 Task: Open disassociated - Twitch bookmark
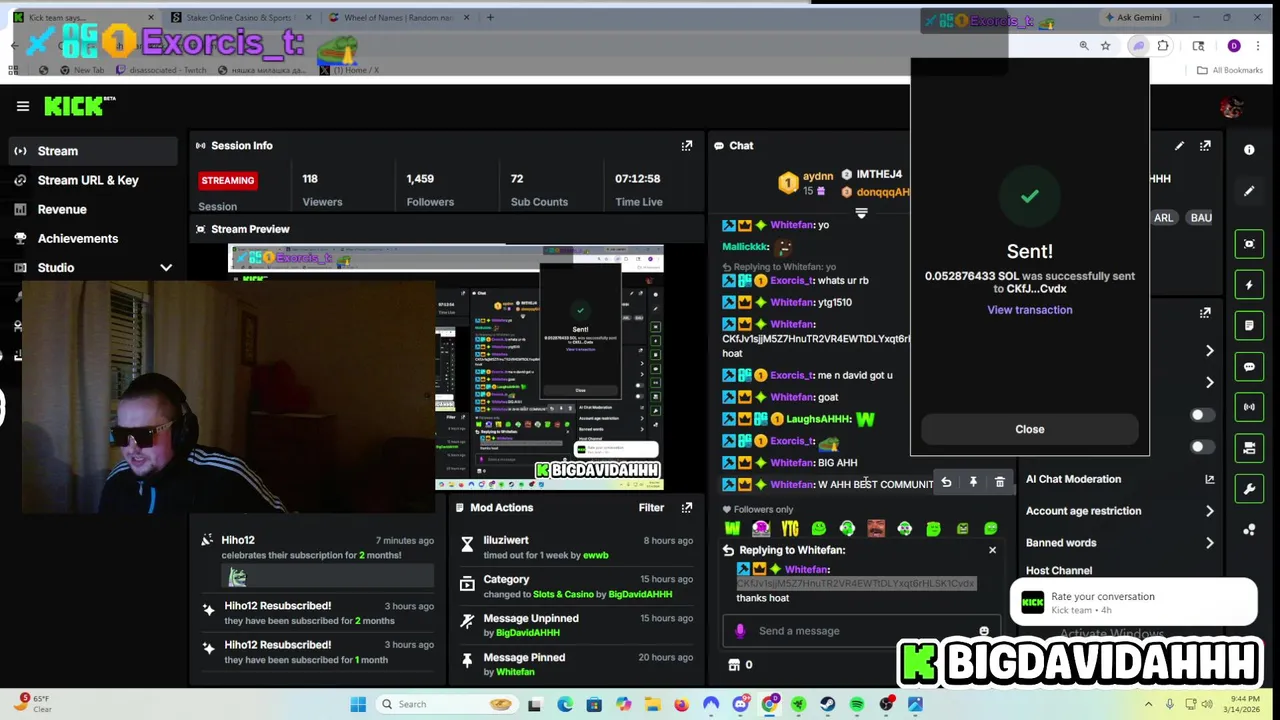[160, 70]
